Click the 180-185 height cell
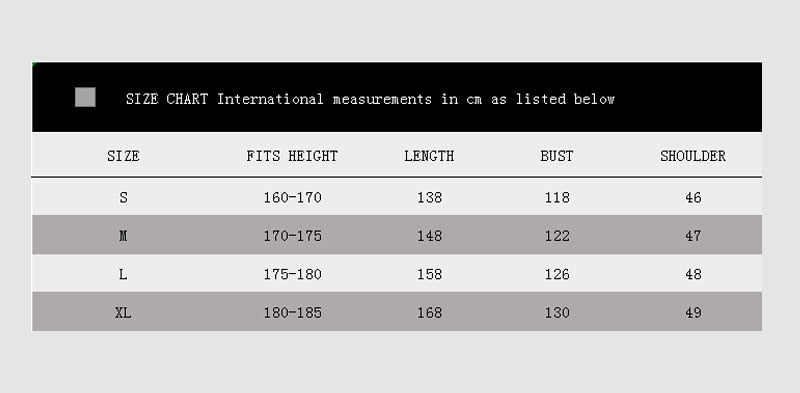 292,312
